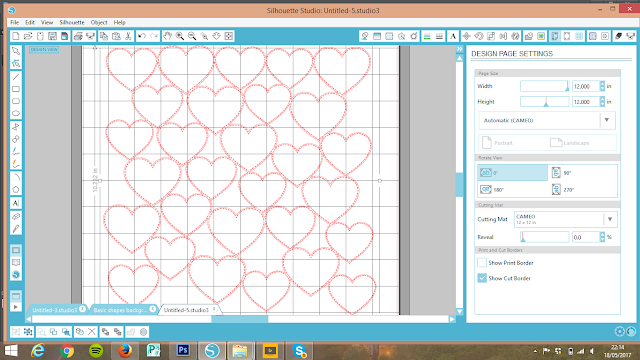Open the Help menu
Image resolution: width=640 pixels, height=360 pixels.
point(120,22)
